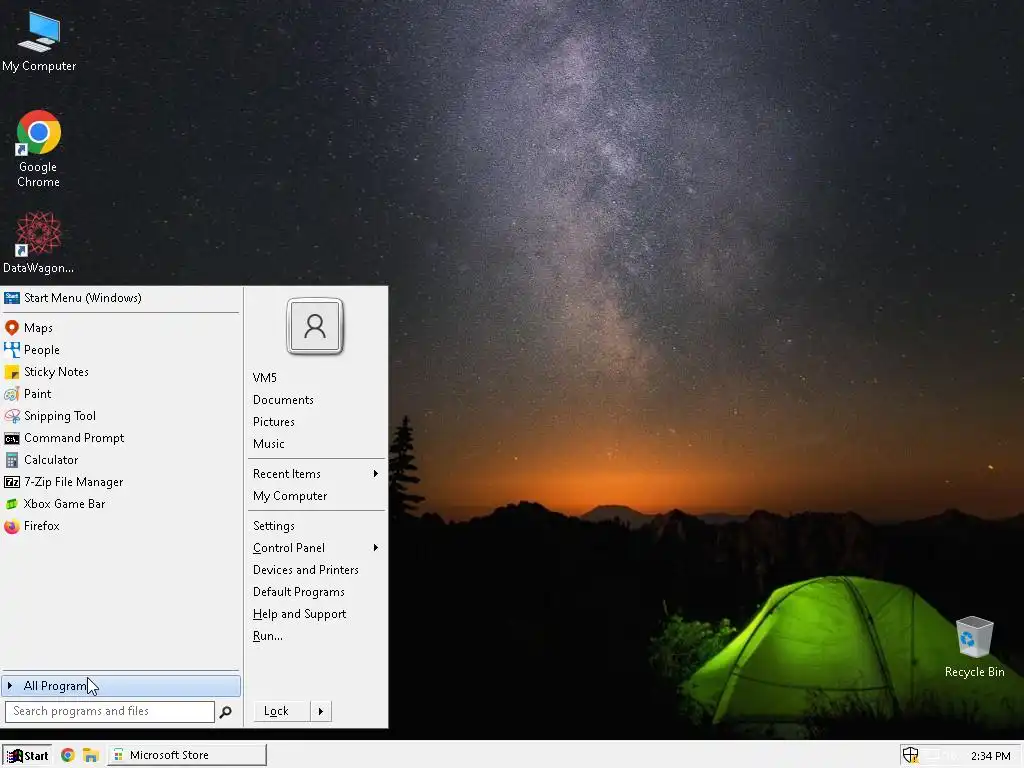Open Help and Support
Viewport: 1024px width, 768px height.
pos(299,614)
